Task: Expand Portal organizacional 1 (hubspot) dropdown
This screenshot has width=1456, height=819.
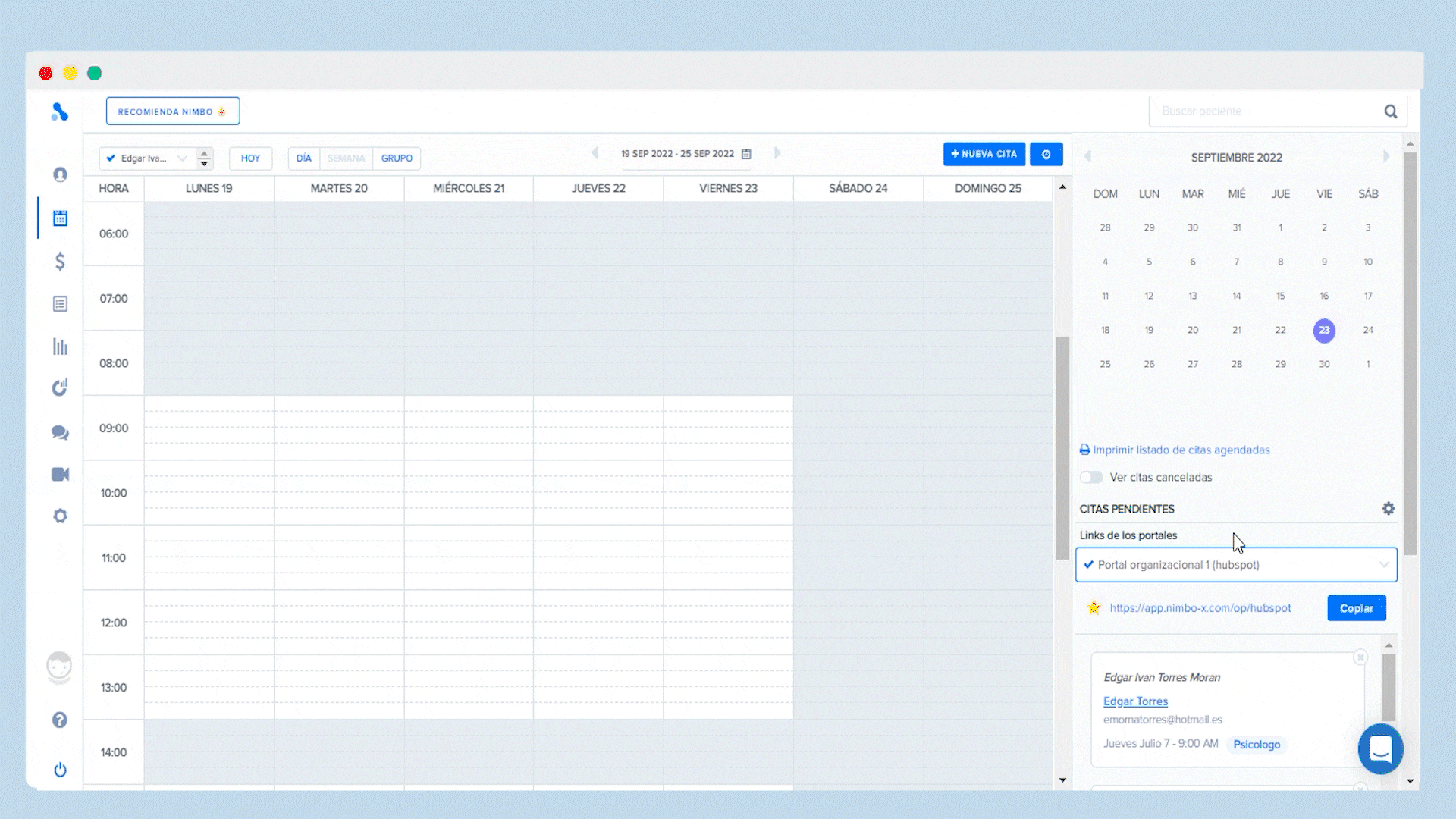Action: 1236,565
